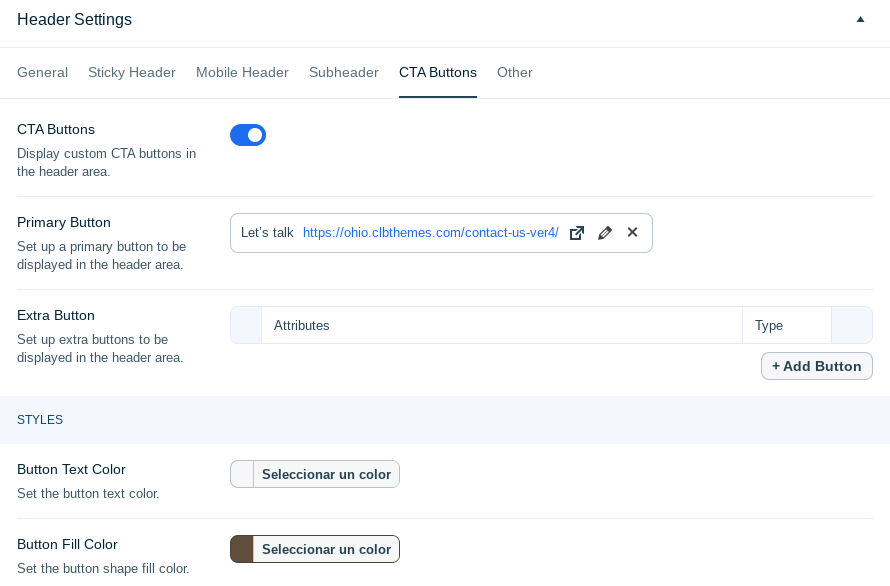This screenshot has width=890, height=586.
Task: Click Seleccionar un color for Button Text Color
Action: [326, 474]
